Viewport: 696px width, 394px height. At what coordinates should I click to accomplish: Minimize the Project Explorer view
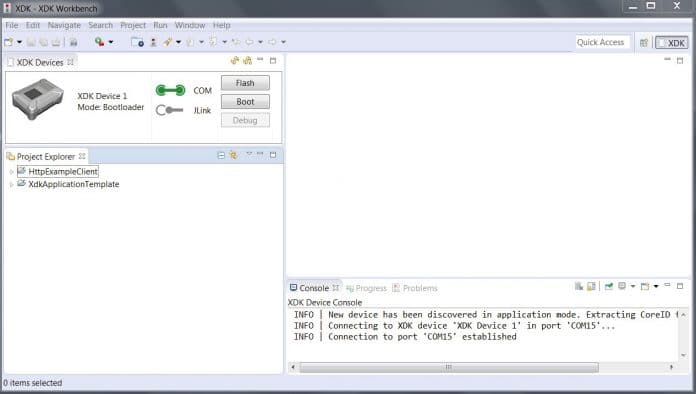click(261, 154)
